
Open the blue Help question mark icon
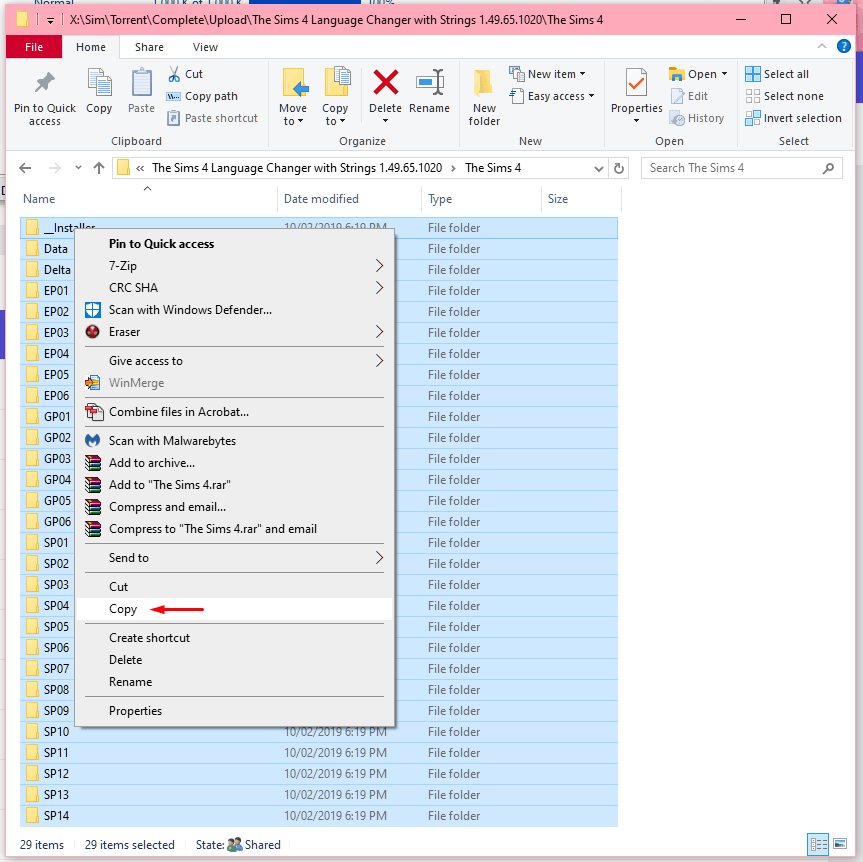click(x=844, y=46)
